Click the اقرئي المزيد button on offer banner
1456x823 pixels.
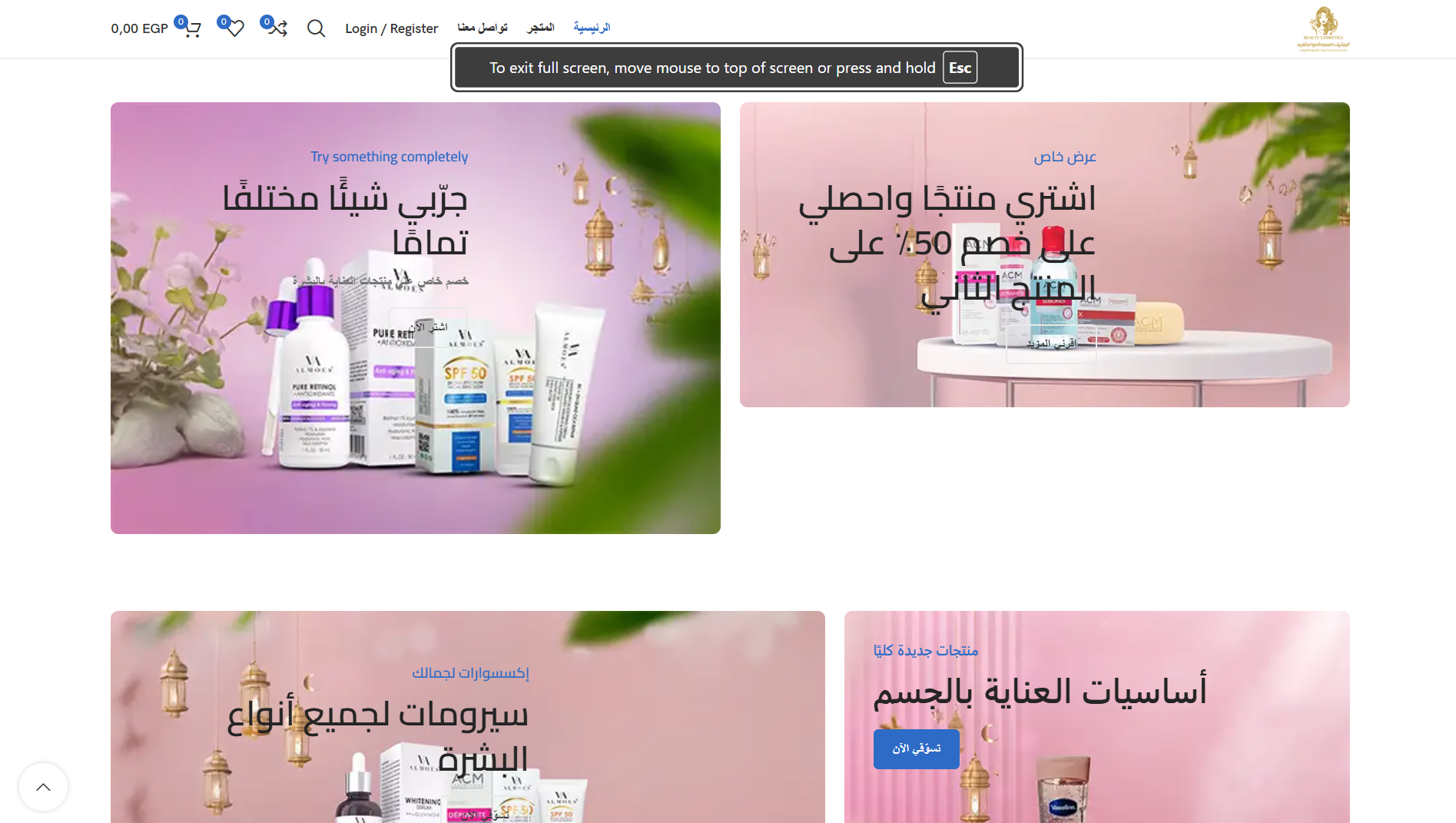click(x=1051, y=343)
